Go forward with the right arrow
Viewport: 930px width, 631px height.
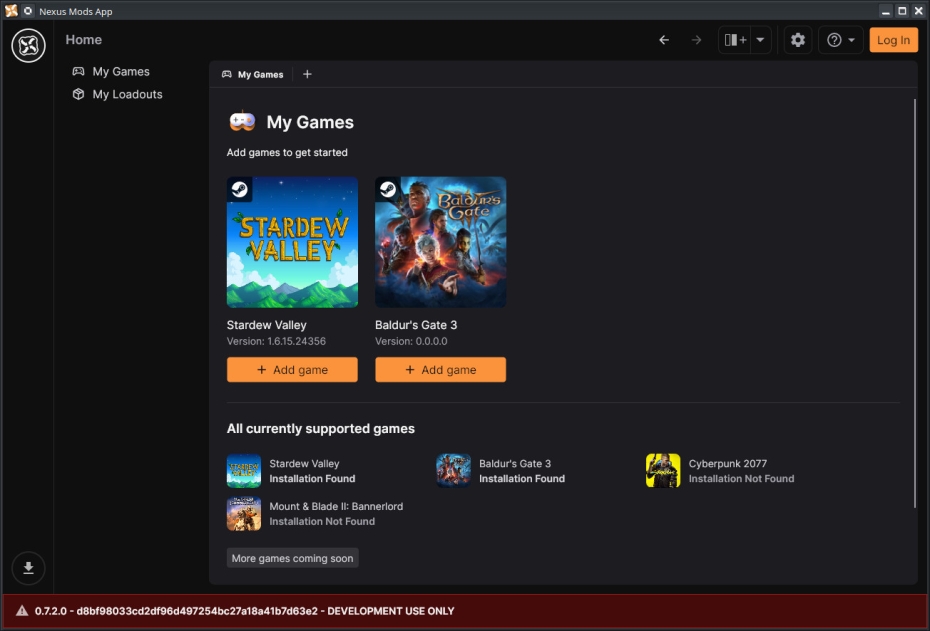click(x=696, y=40)
